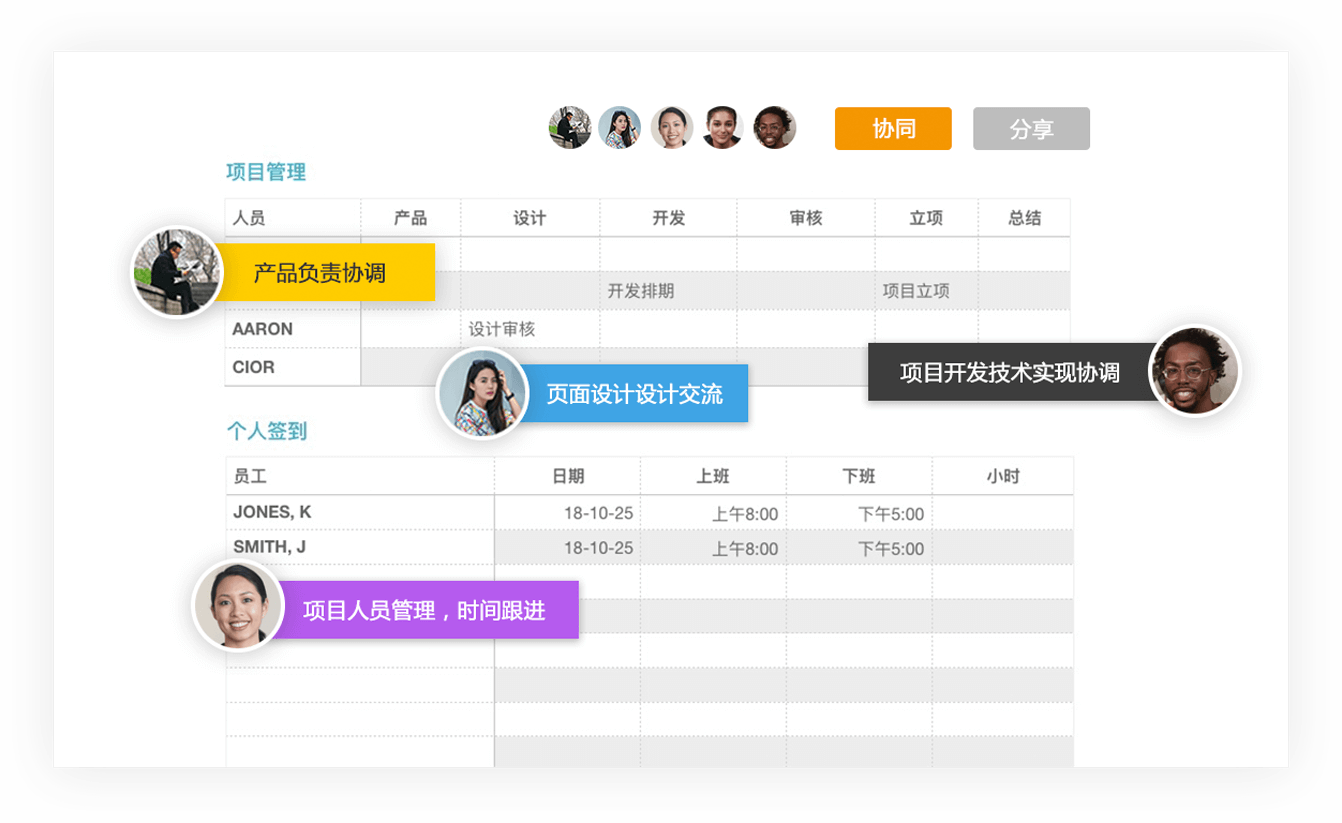Select the 设计 column header
The width and height of the screenshot is (1342, 823).
[530, 217]
